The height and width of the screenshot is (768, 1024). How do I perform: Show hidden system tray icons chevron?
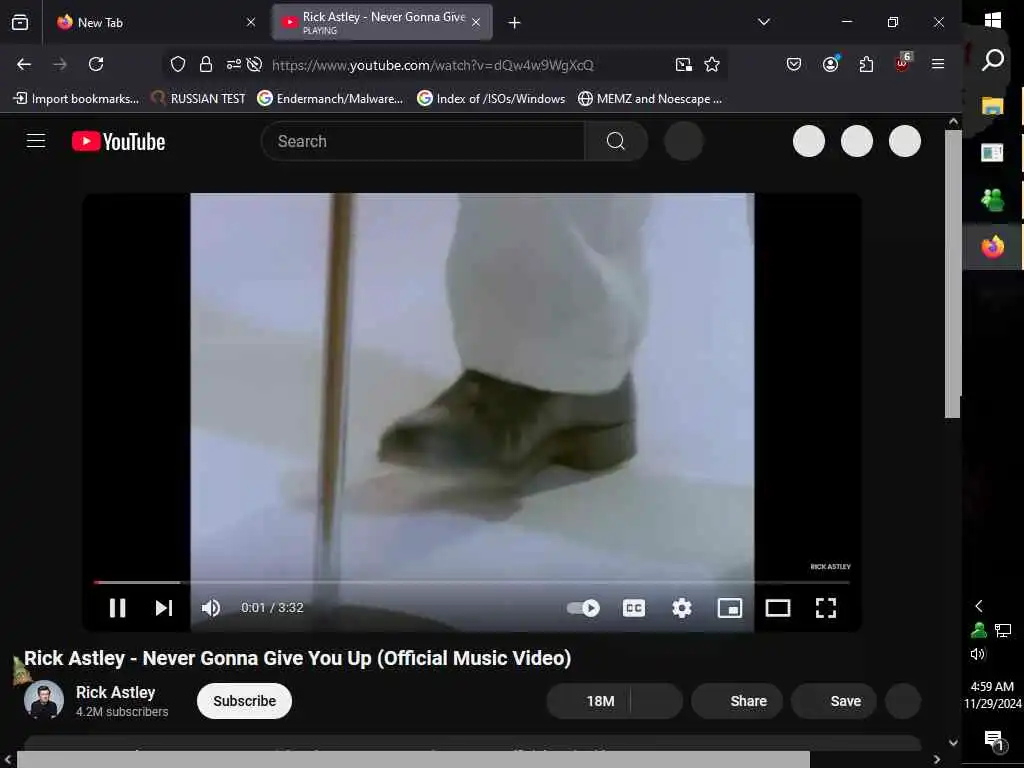tap(978, 606)
